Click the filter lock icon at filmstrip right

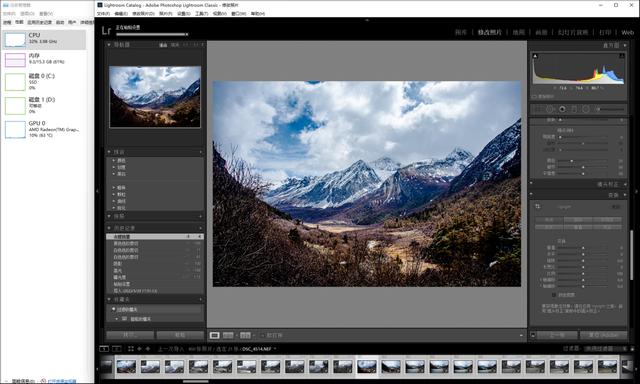click(632, 348)
